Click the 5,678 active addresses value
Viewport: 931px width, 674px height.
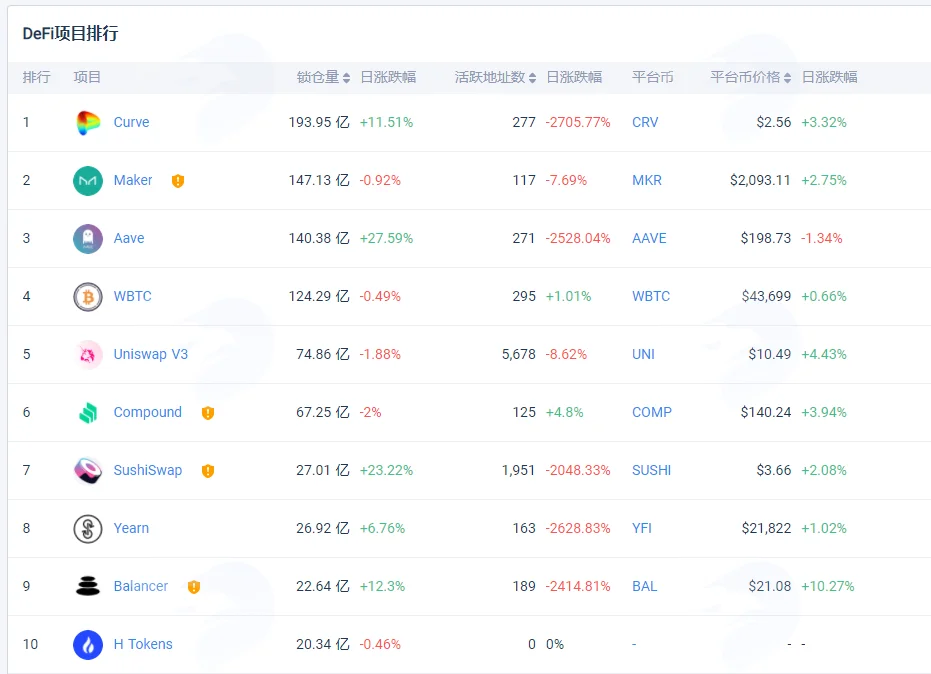point(518,355)
